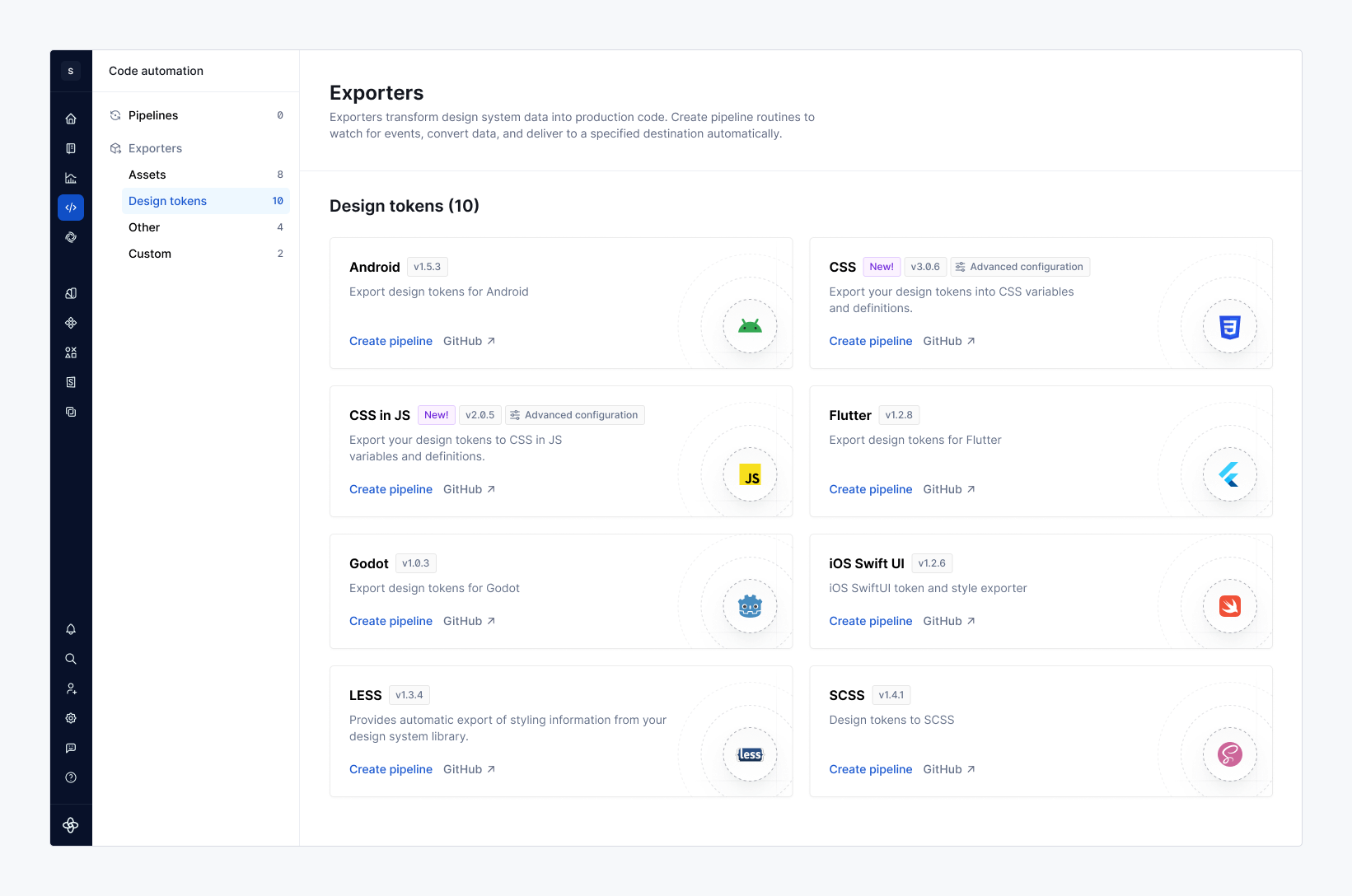Click the Android v1.5.3 version tag

[427, 267]
